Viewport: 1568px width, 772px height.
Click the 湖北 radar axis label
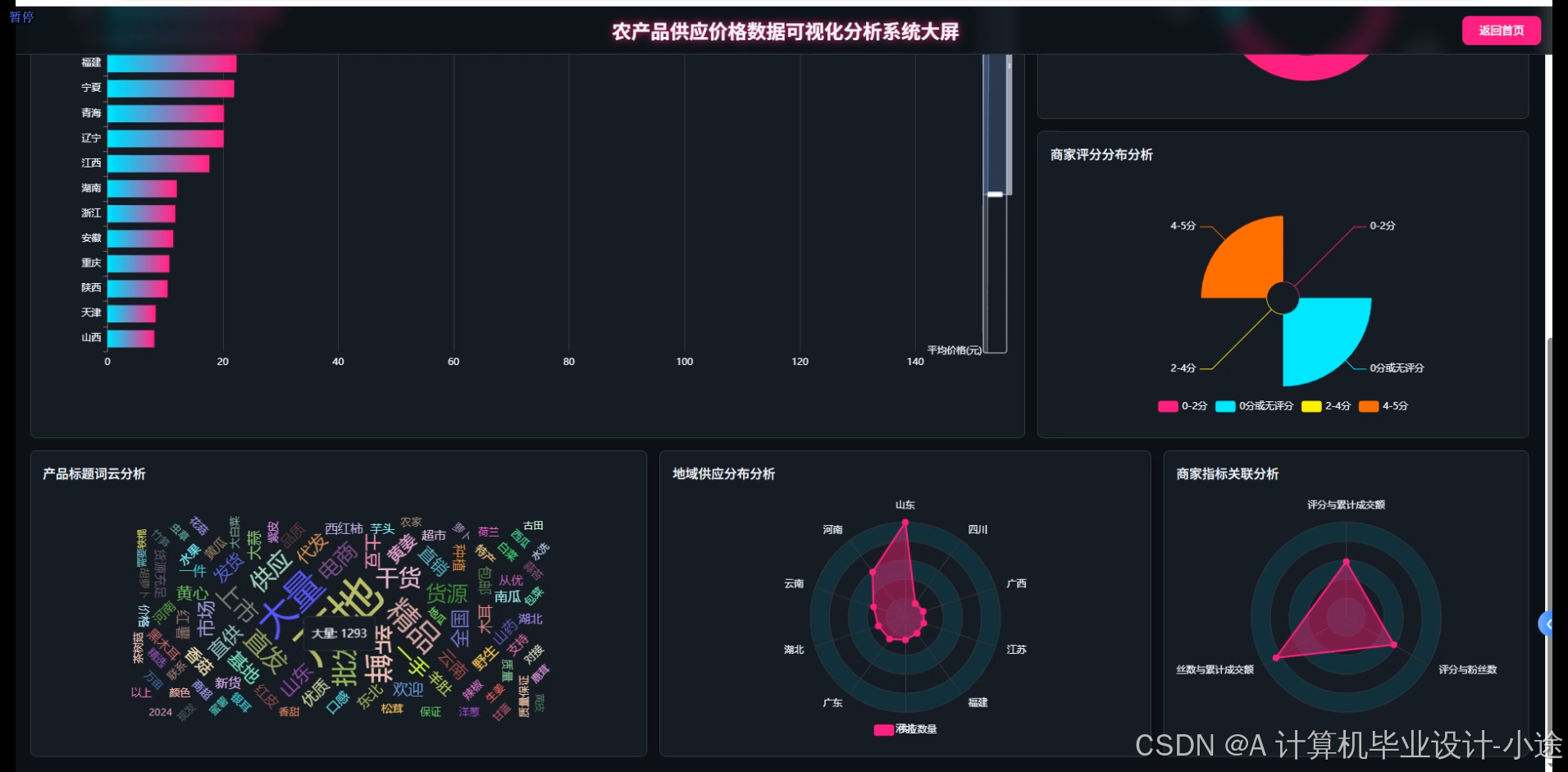coord(794,649)
